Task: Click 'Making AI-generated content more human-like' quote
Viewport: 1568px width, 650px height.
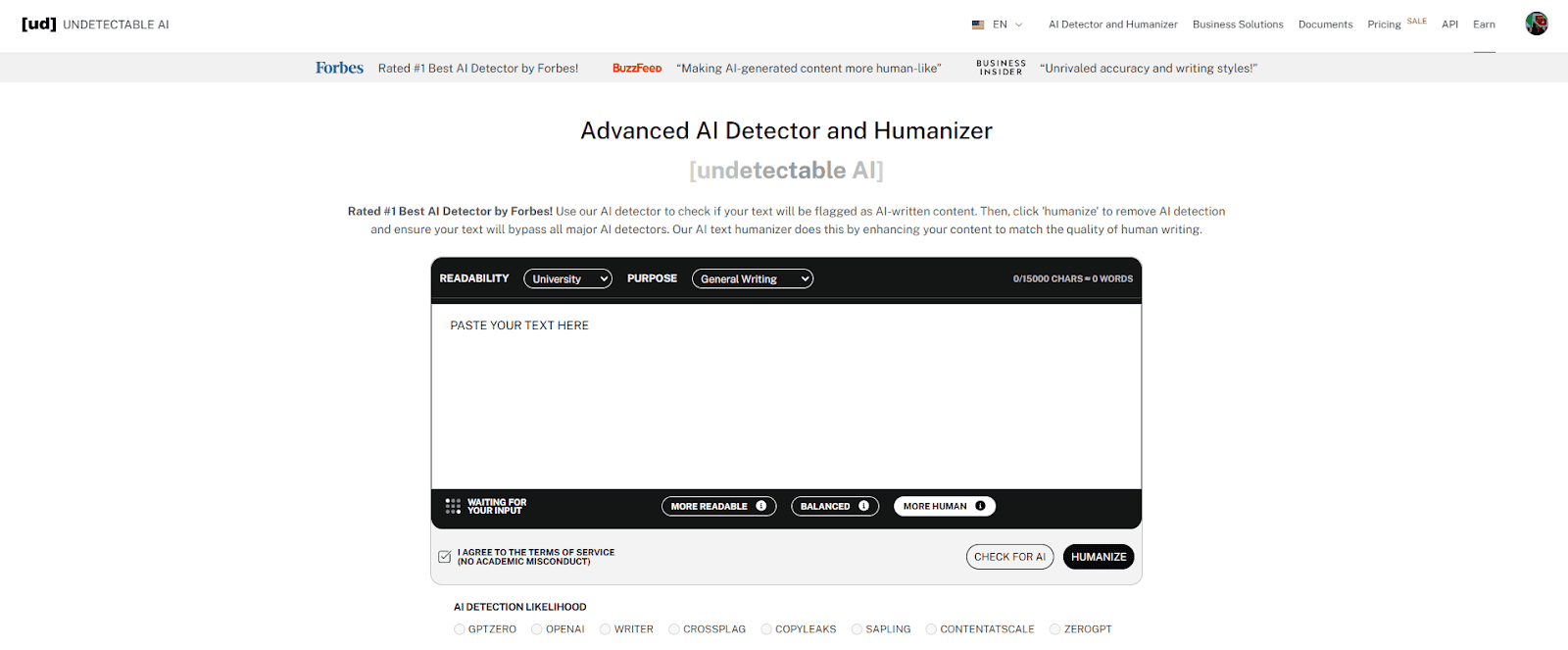Action: pos(808,69)
